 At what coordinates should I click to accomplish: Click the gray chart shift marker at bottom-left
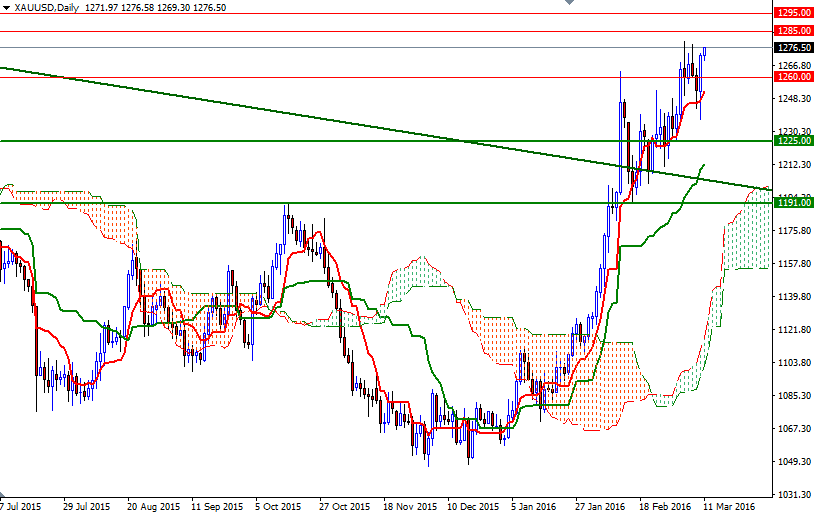click(x=4, y=495)
